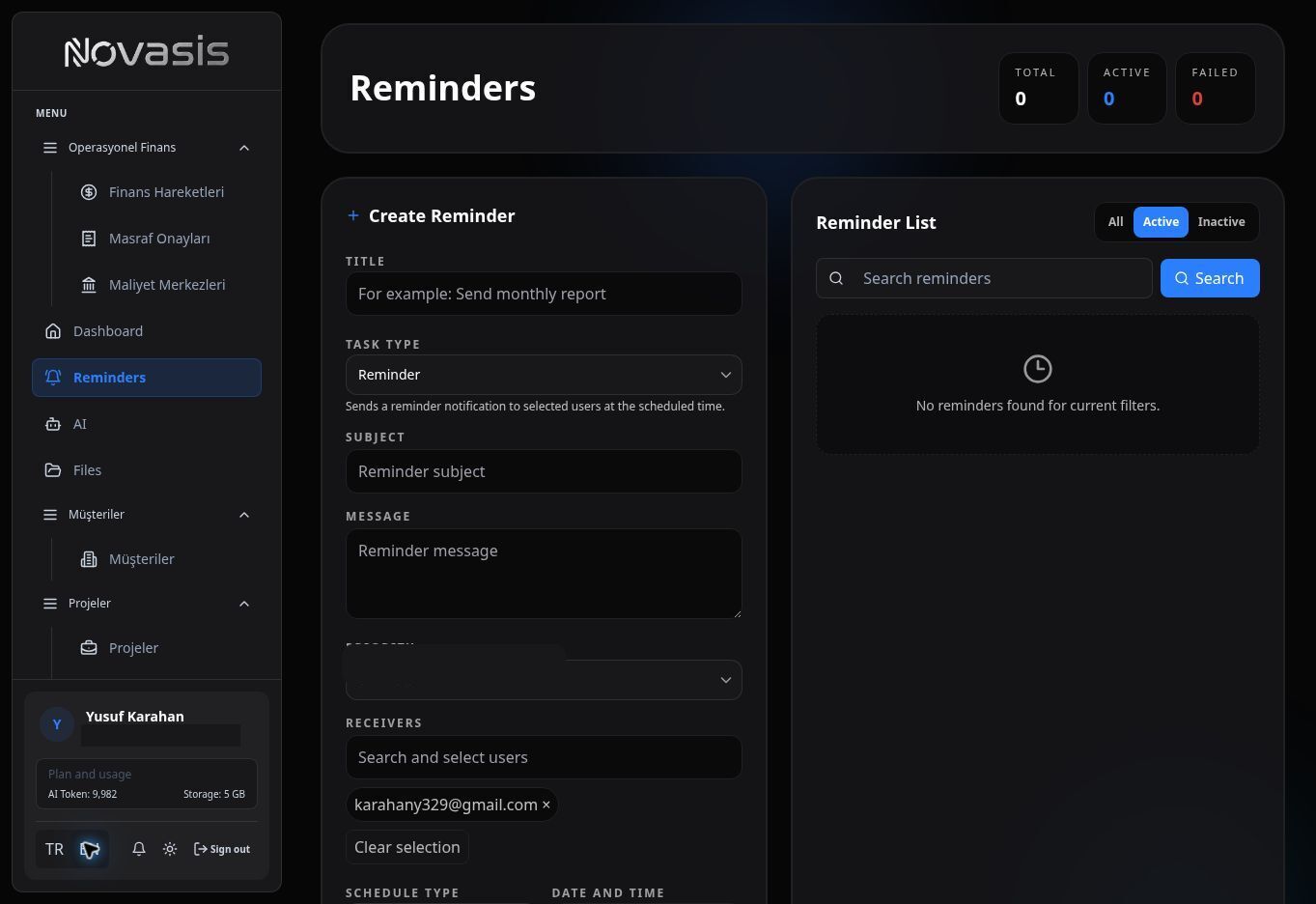Remove karahany329@gmail.com using its x icon
Viewport: 1316px width, 904px height.
[546, 805]
